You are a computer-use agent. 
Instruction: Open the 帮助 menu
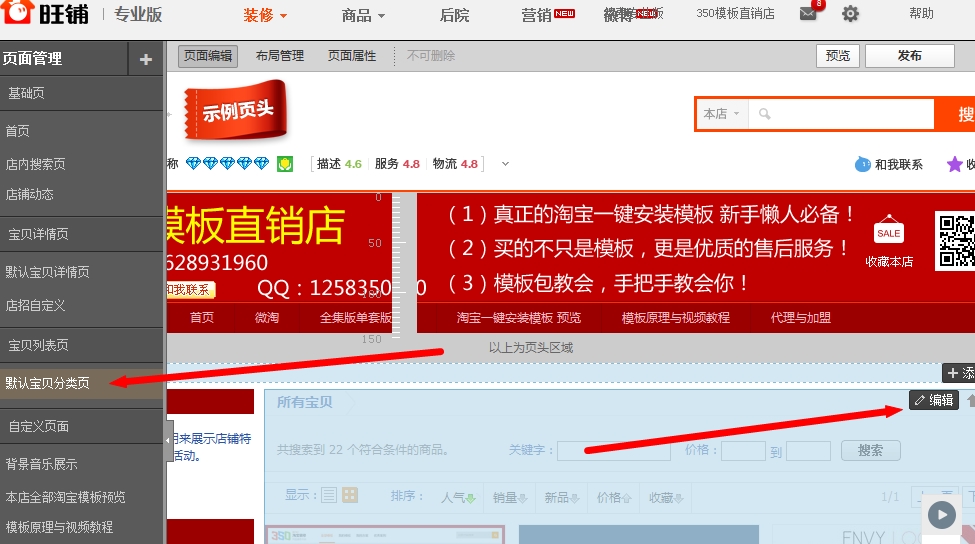tap(922, 14)
